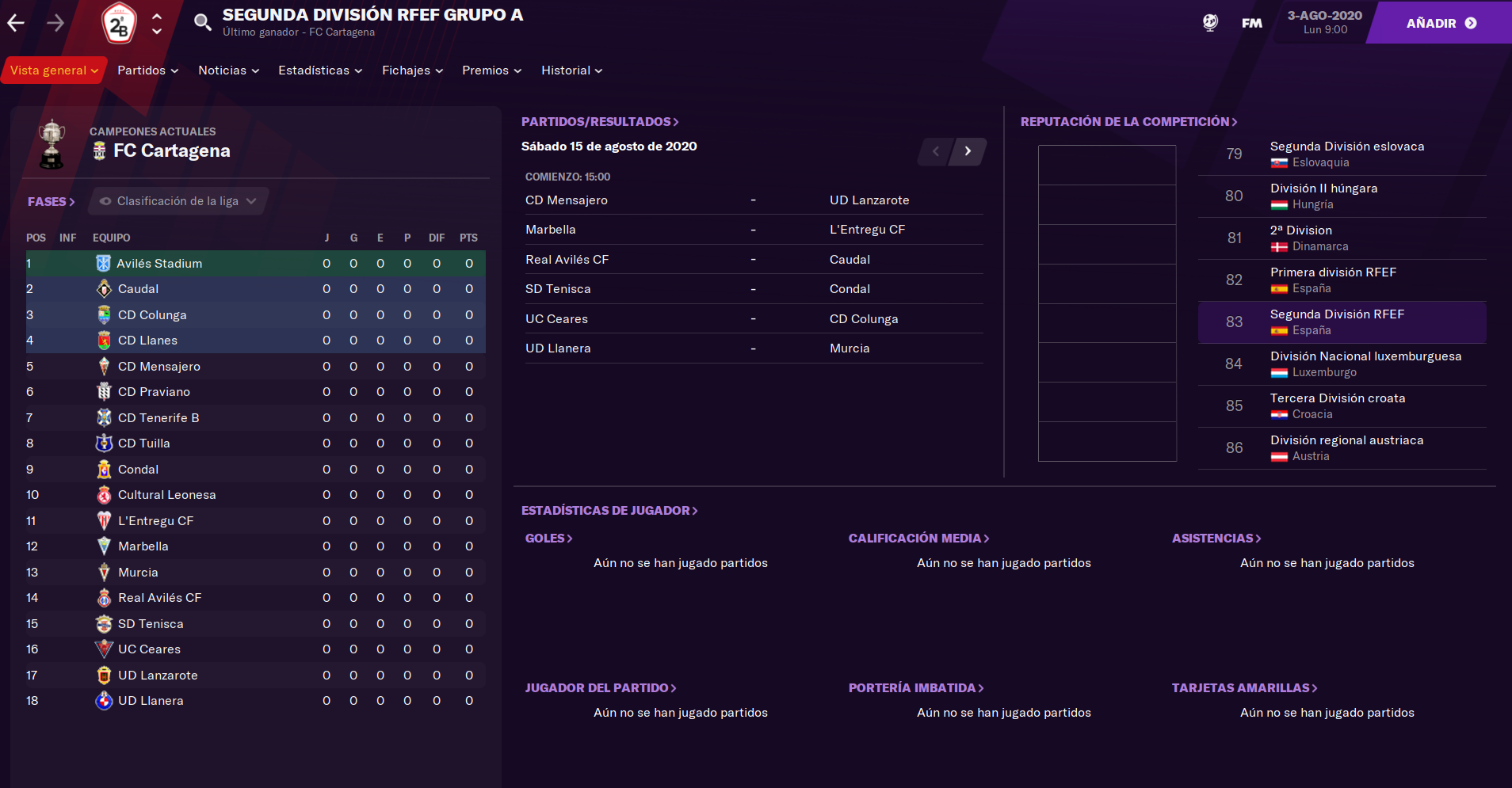The height and width of the screenshot is (788, 1512).
Task: Open ASISTENCIAS statistics
Action: 1216,539
